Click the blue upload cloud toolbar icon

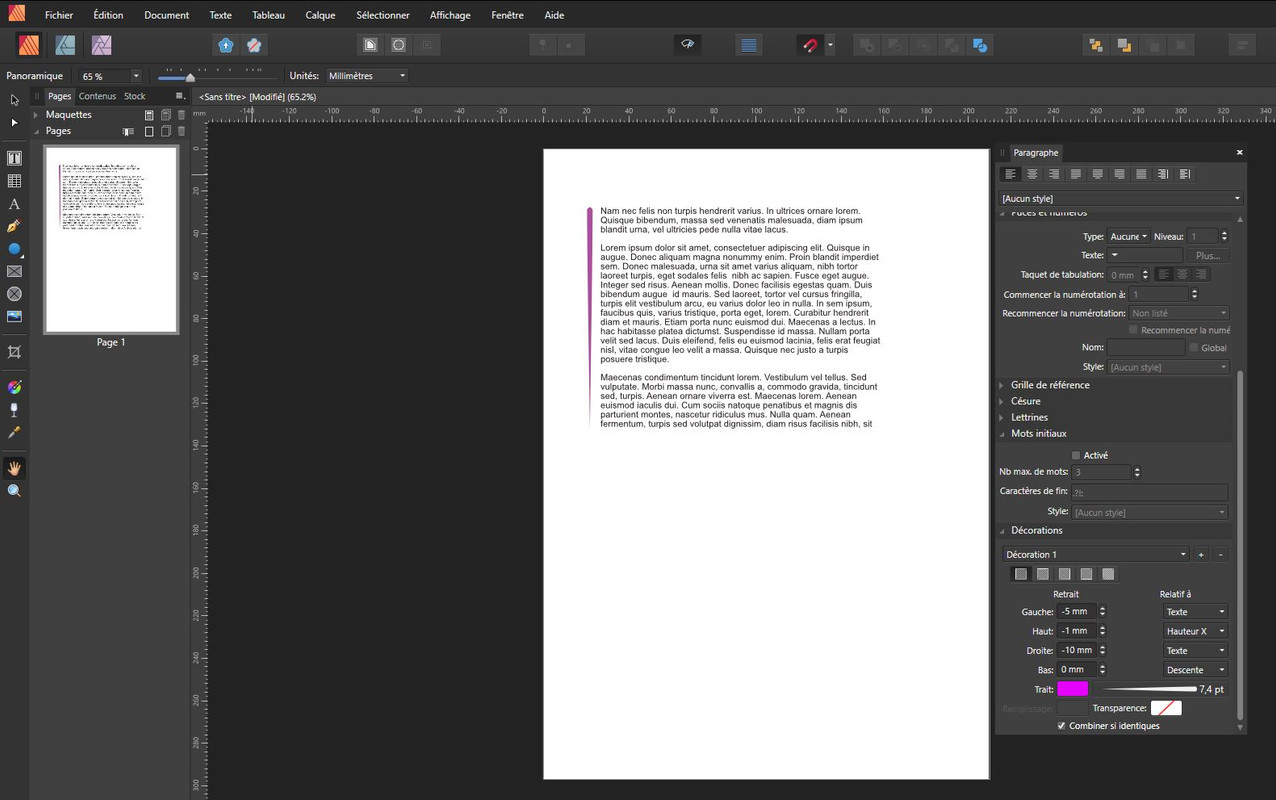(226, 45)
